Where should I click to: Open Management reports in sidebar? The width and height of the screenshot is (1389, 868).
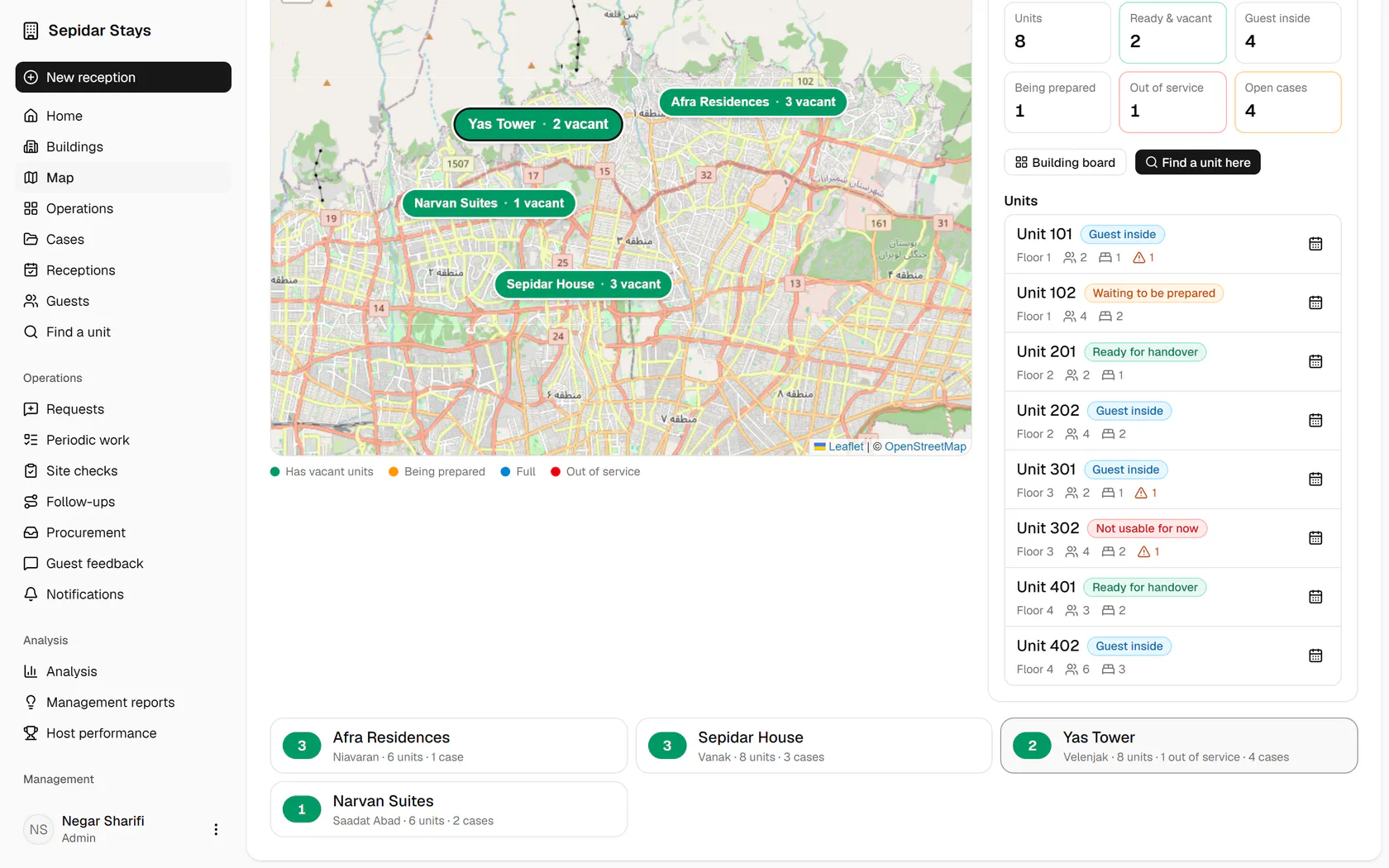123,702
